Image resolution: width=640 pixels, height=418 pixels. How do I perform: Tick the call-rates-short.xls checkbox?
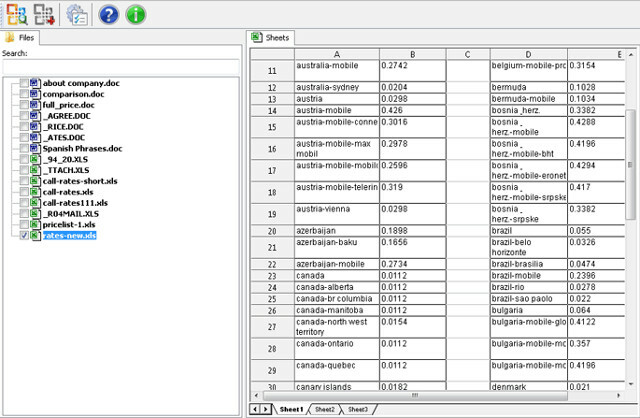pyautogui.click(x=24, y=181)
